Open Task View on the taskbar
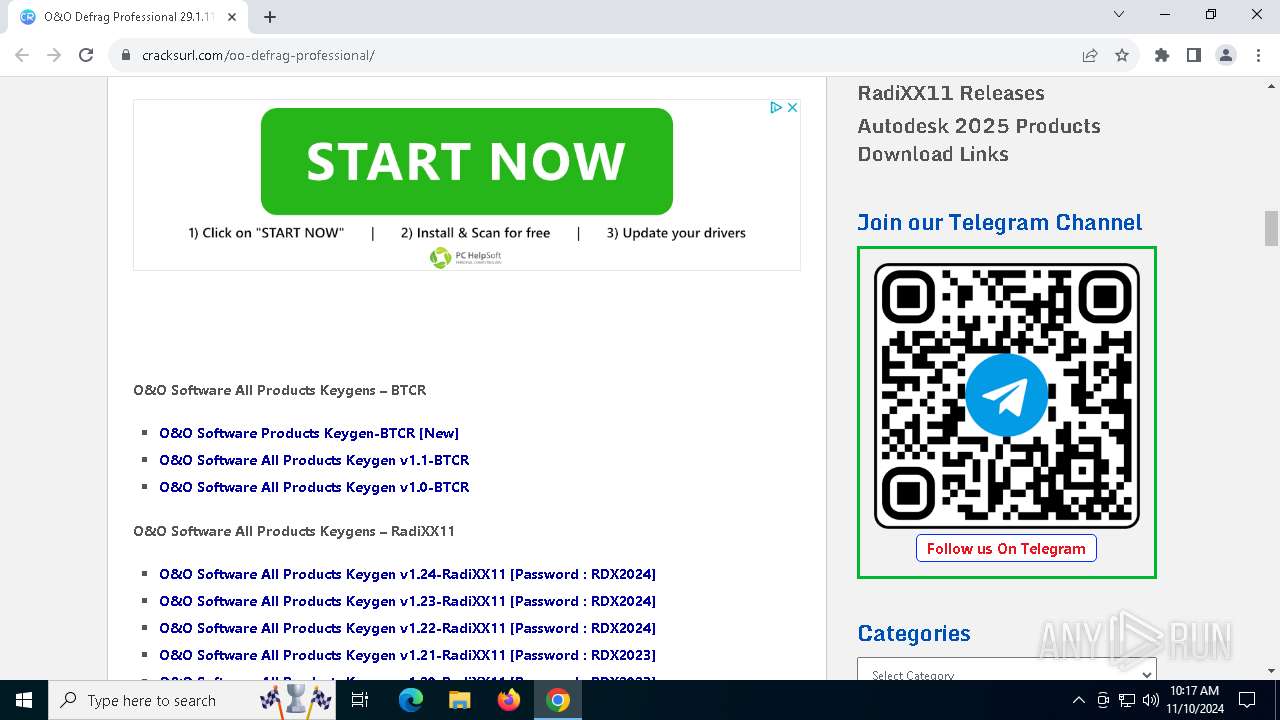The width and height of the screenshot is (1280, 720). coord(360,700)
